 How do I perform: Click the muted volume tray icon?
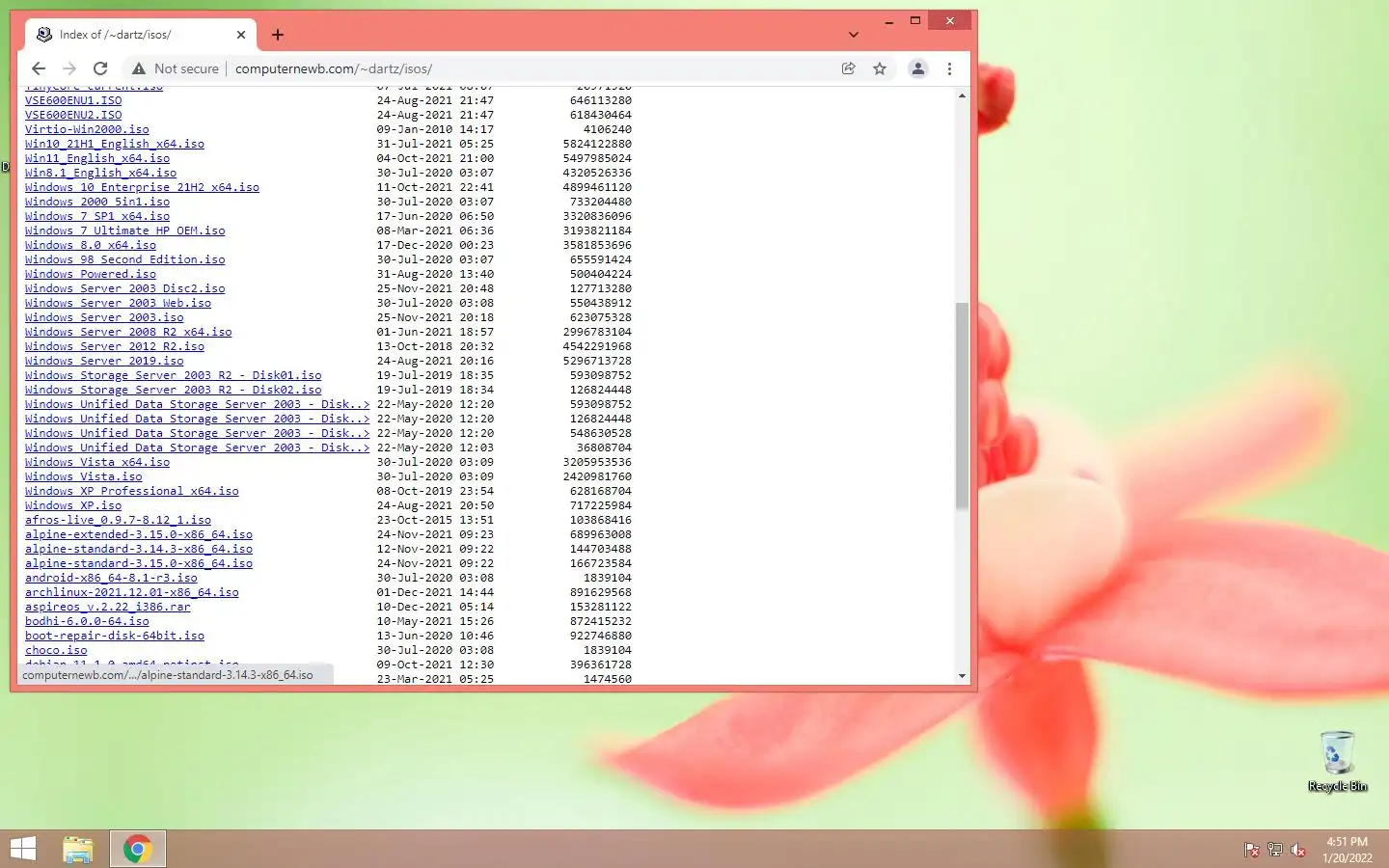pos(1298,850)
